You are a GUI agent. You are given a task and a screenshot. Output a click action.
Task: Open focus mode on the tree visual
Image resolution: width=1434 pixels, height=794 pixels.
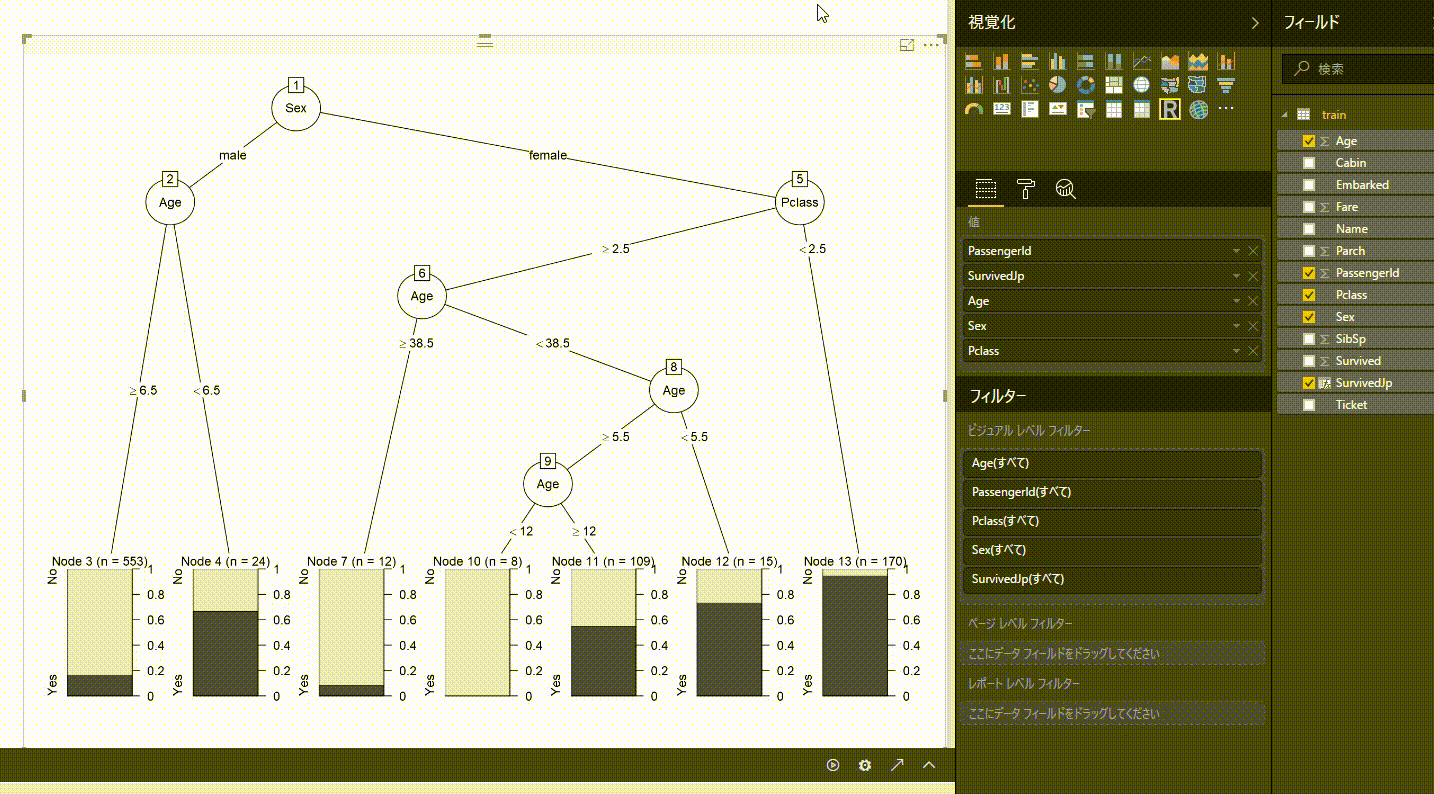907,45
